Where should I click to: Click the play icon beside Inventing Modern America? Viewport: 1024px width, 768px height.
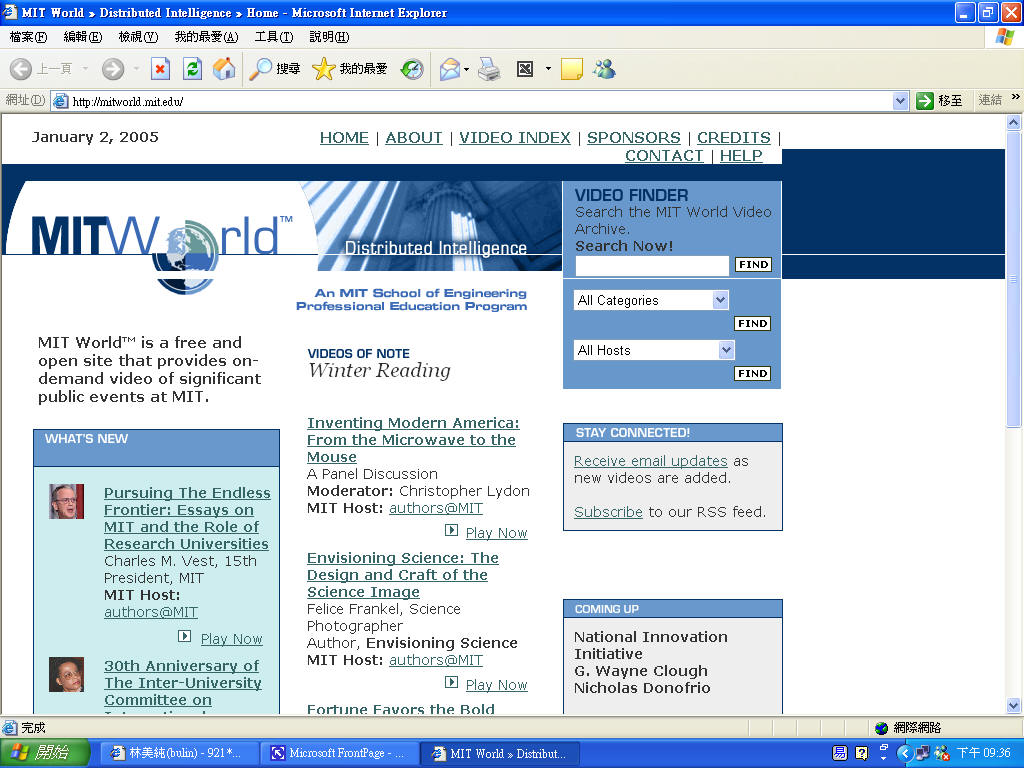click(451, 530)
